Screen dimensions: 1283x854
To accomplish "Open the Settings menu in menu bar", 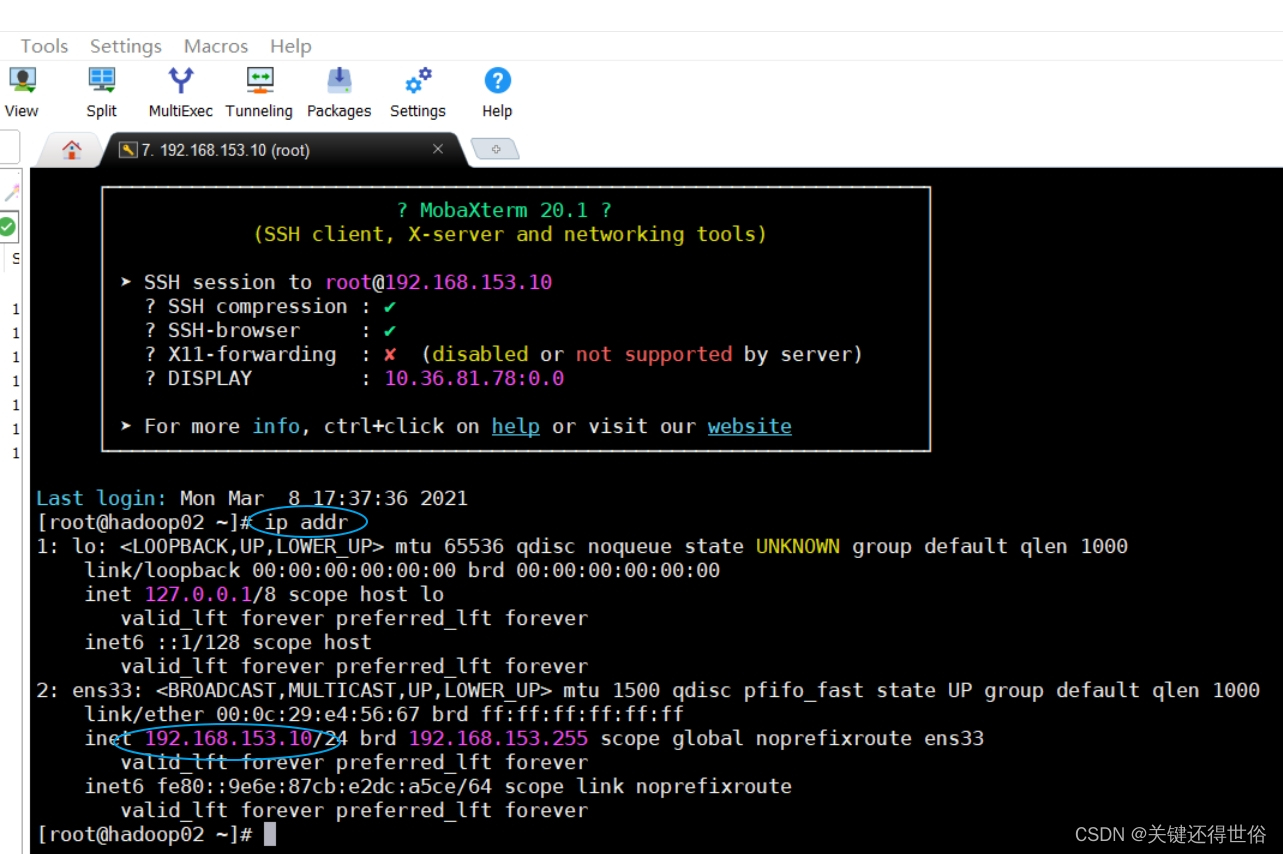I will coord(126,46).
